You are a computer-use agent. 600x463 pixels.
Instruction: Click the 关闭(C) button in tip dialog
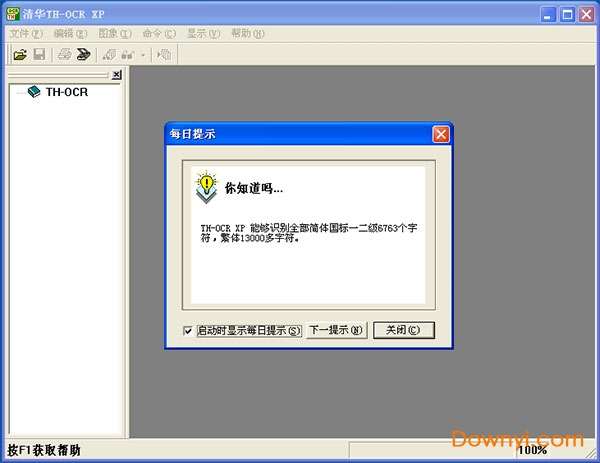[404, 330]
